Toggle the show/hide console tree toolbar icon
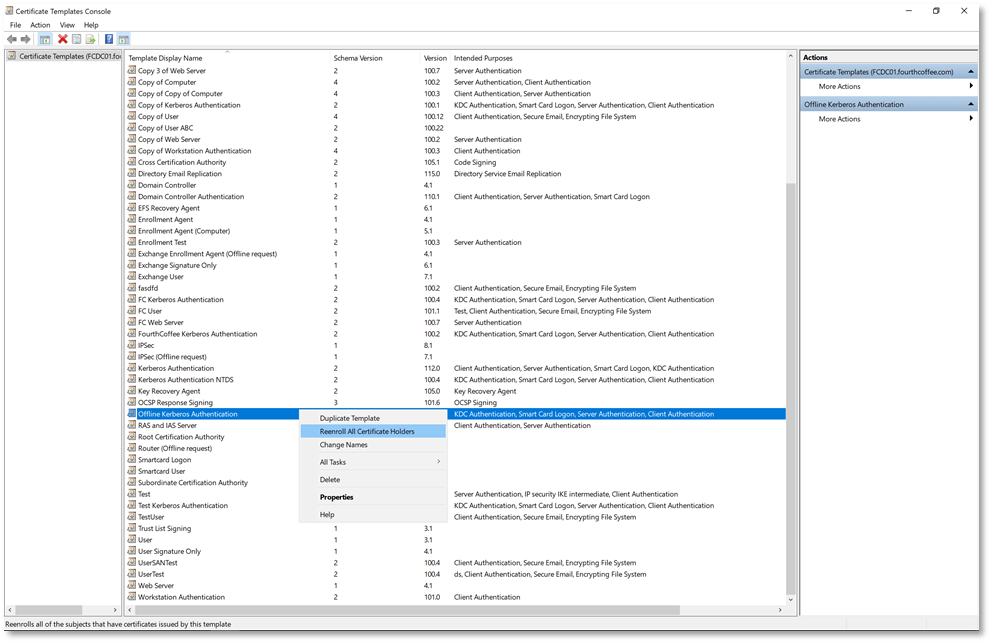The image size is (991, 643). click(x=45, y=39)
